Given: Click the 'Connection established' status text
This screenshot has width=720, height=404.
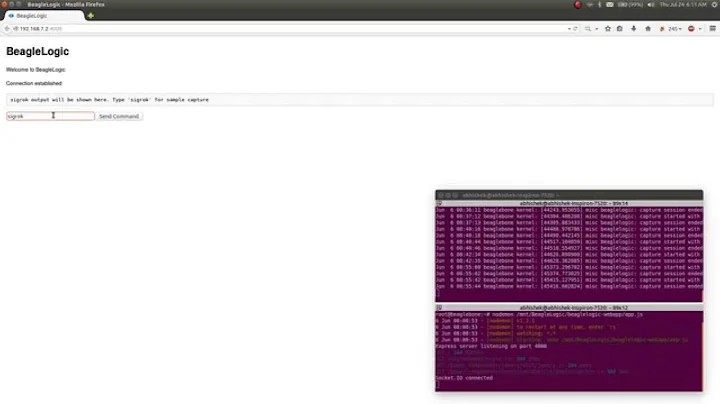Looking at the screenshot, I should coord(34,84).
